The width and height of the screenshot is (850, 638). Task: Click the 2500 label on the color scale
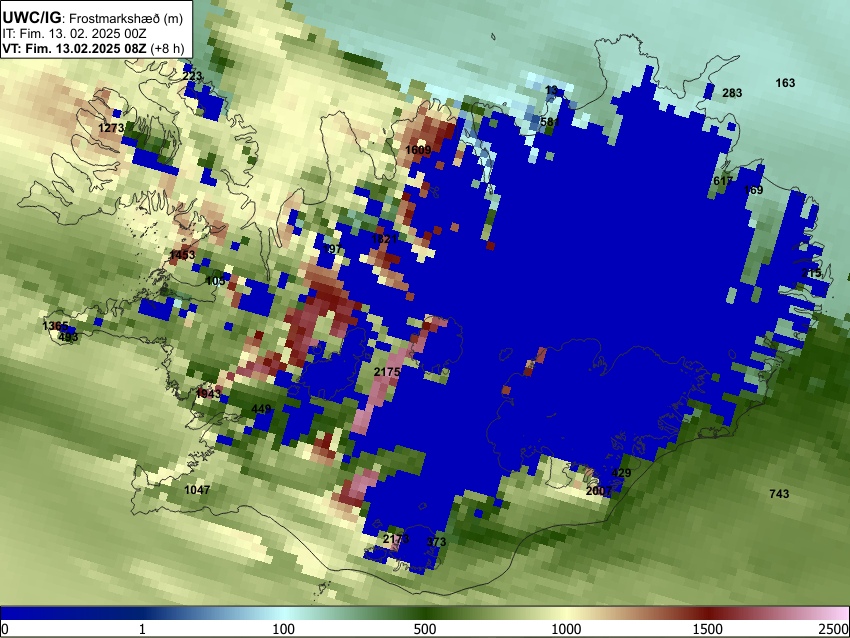pyautogui.click(x=835, y=629)
